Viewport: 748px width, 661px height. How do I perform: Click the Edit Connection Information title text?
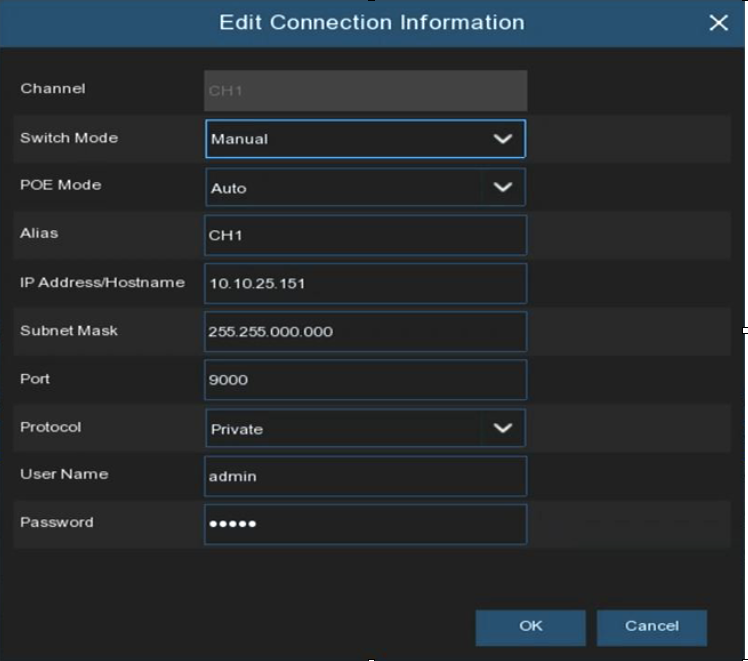(371, 22)
